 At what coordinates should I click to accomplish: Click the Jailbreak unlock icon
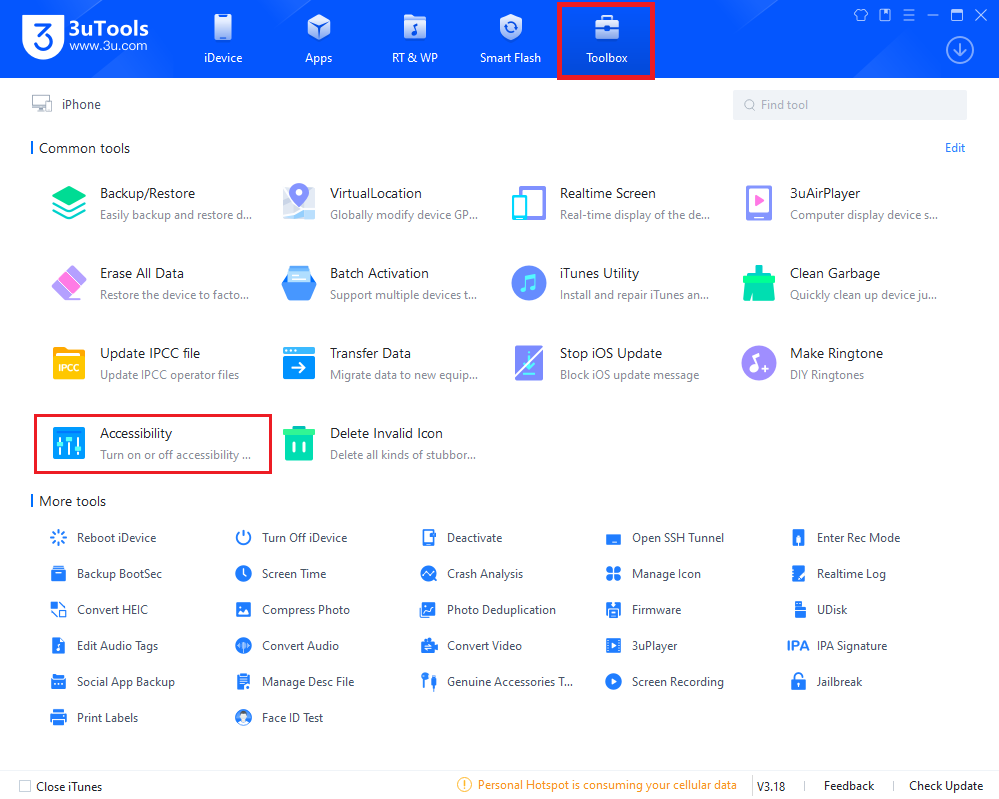798,682
